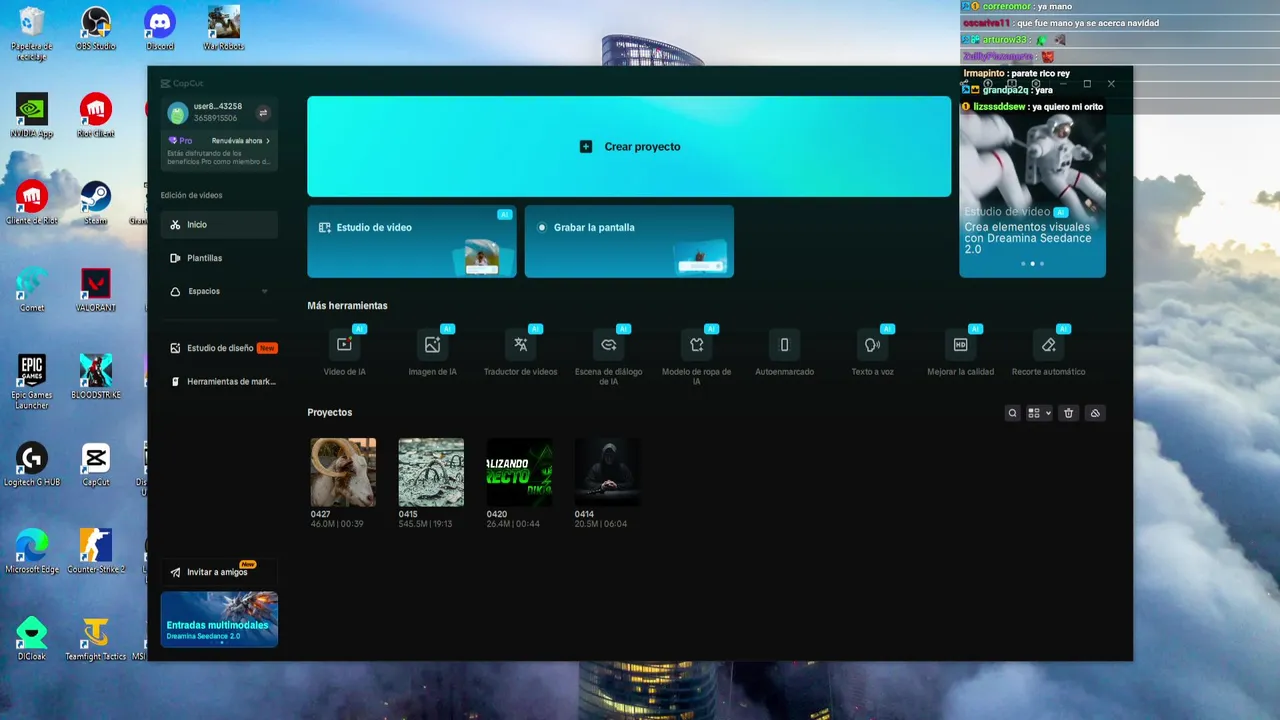Open NVIDIA App desktop icon
Viewport: 1280px width, 720px height.
click(x=32, y=116)
